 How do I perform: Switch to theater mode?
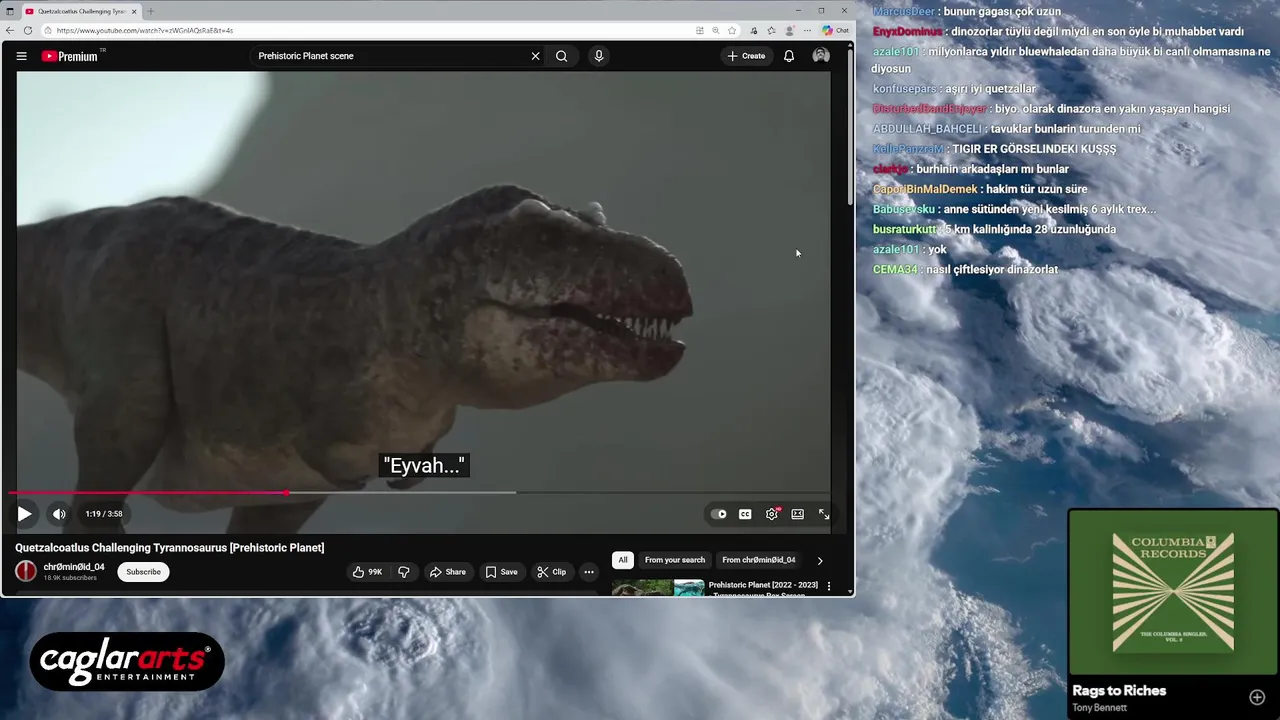[797, 514]
